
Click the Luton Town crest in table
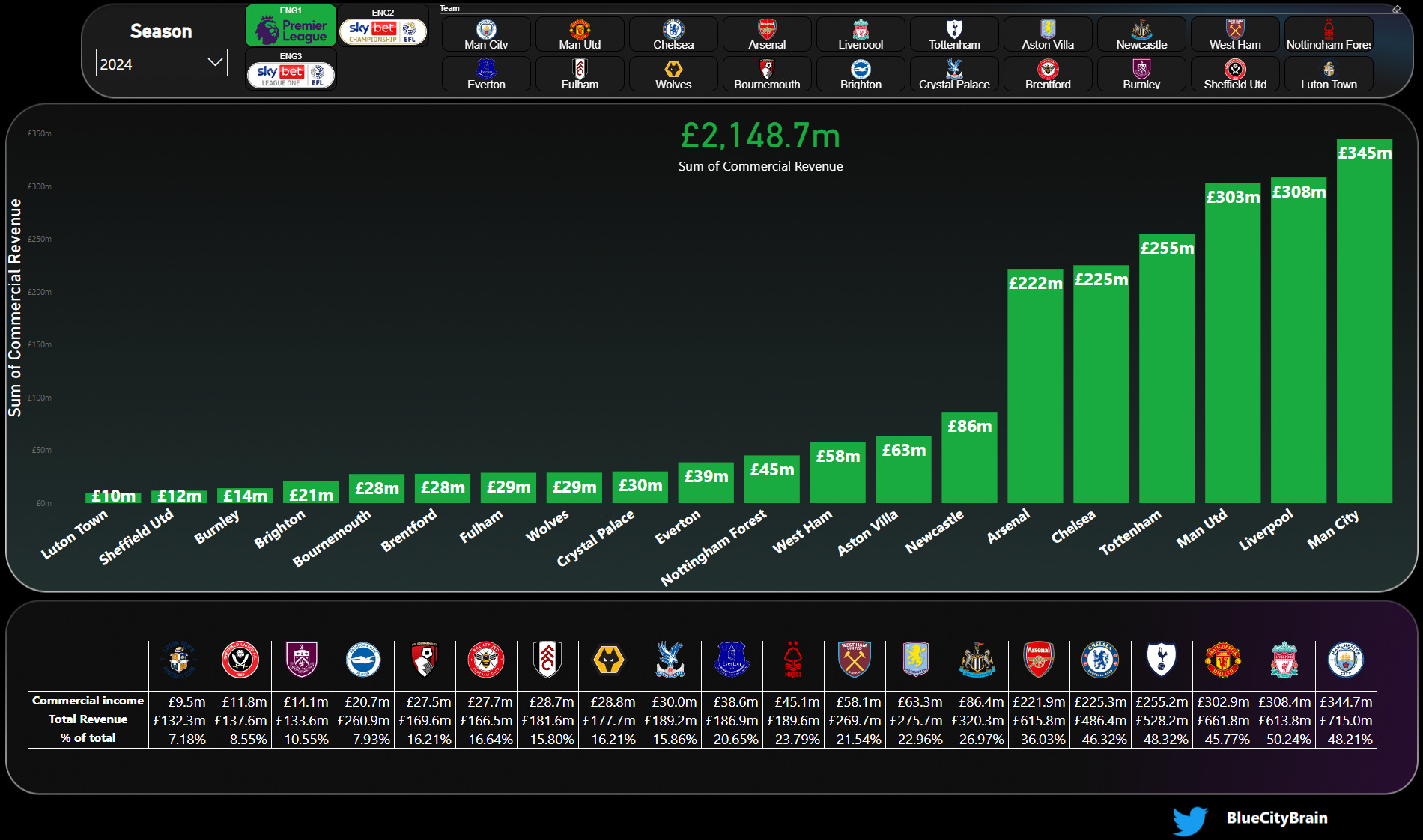pos(179,660)
